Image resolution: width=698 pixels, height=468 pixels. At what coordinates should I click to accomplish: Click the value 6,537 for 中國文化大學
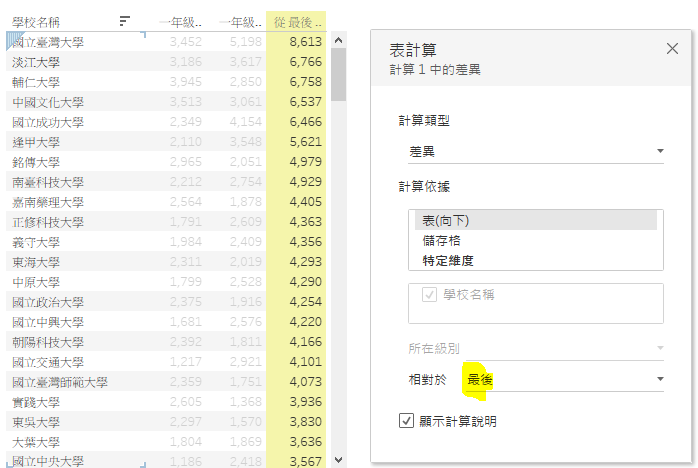(305, 102)
